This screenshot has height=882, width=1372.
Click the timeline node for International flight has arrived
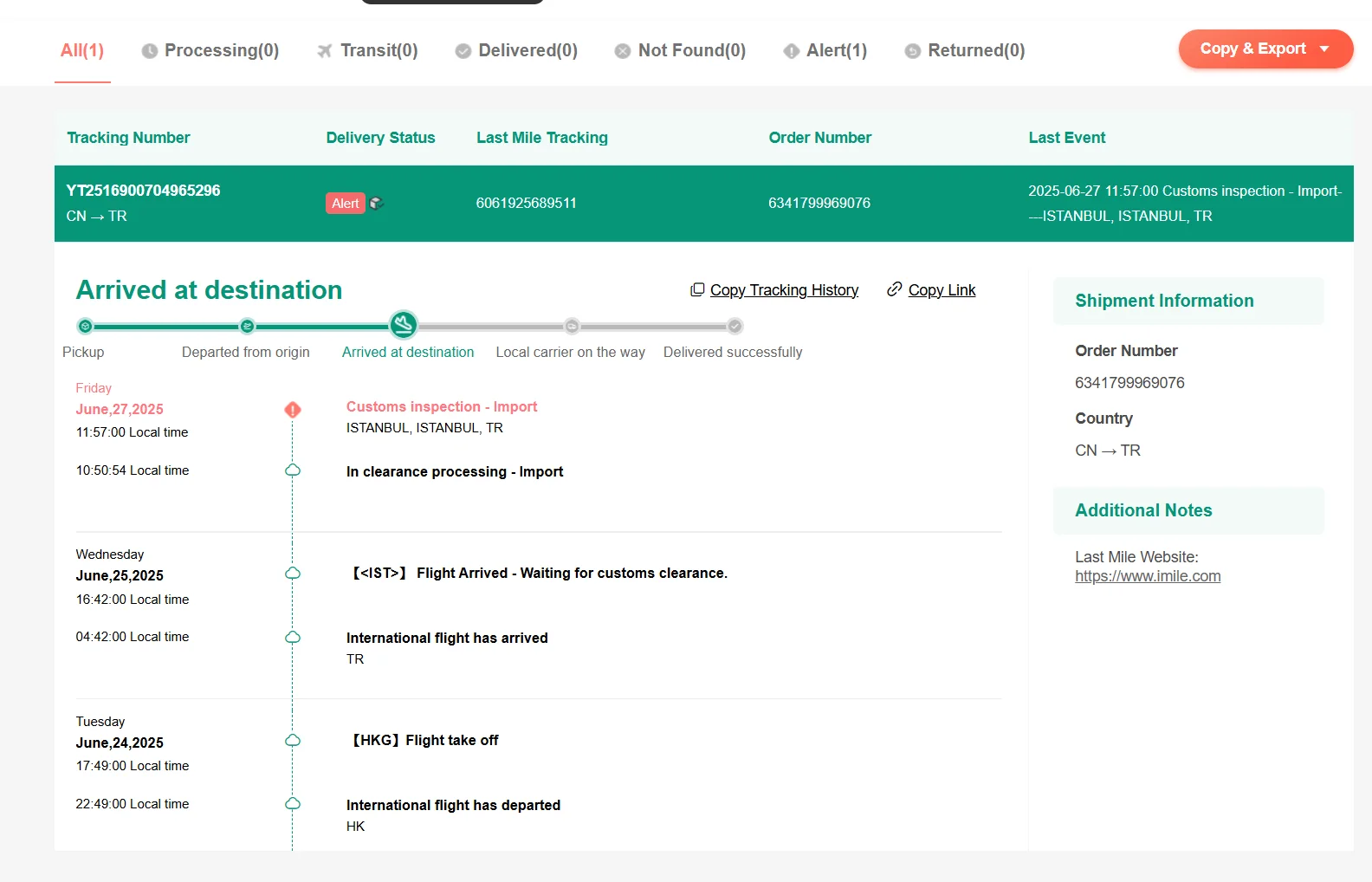click(293, 638)
